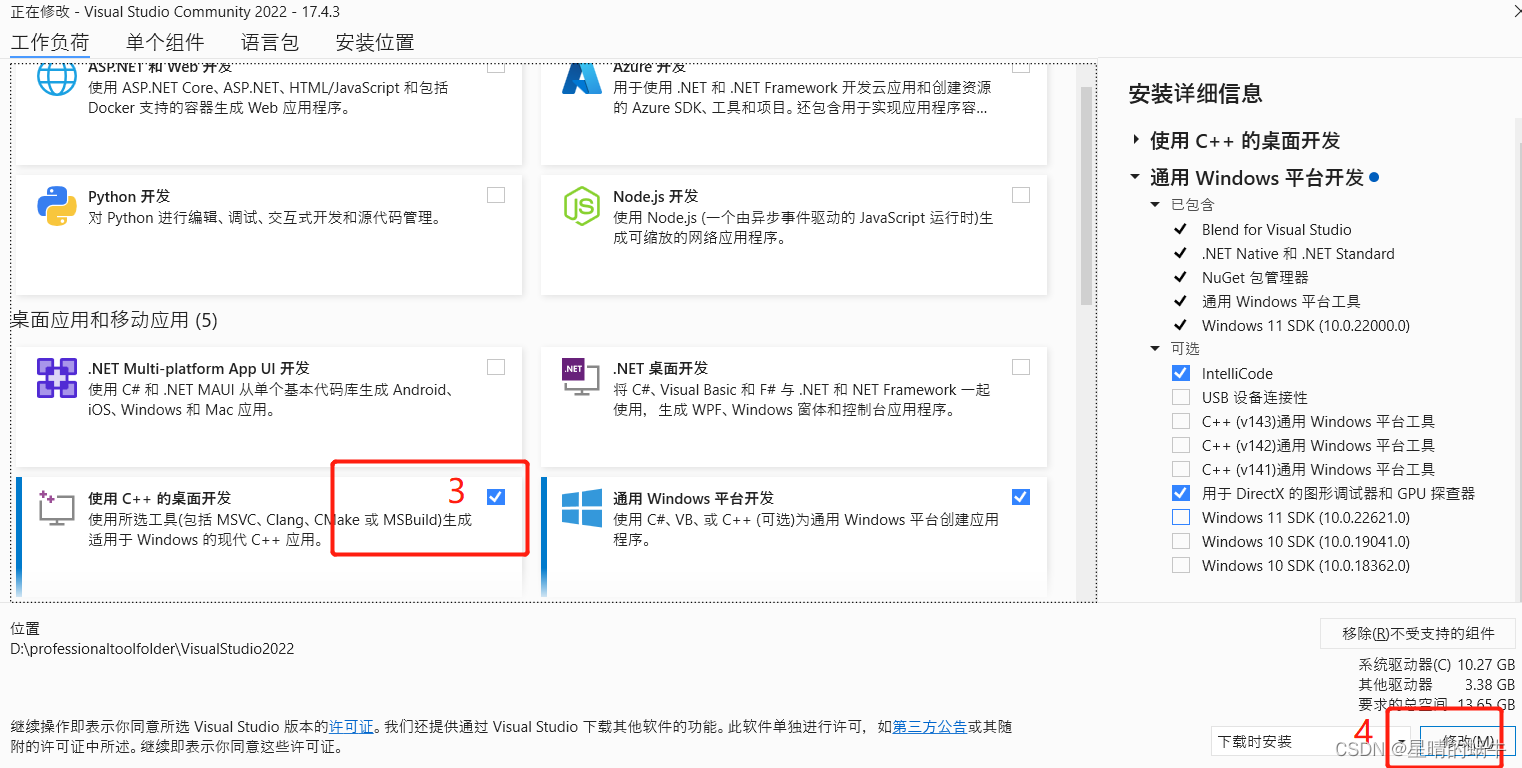This screenshot has width=1522, height=768.
Task: Enable the Node.js 开发 workload checkbox
Action: tap(1020, 195)
